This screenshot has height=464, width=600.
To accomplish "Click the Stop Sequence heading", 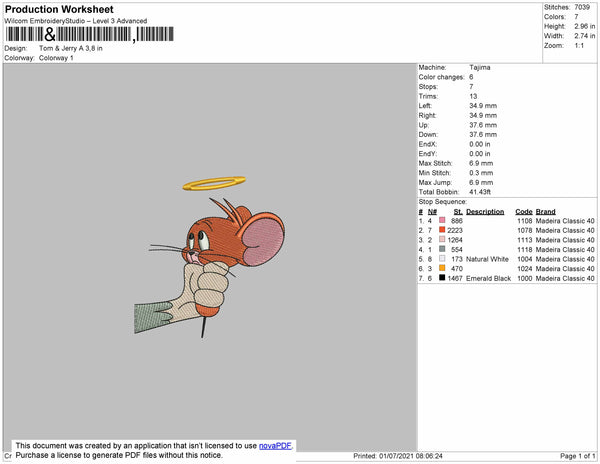I will [443, 202].
